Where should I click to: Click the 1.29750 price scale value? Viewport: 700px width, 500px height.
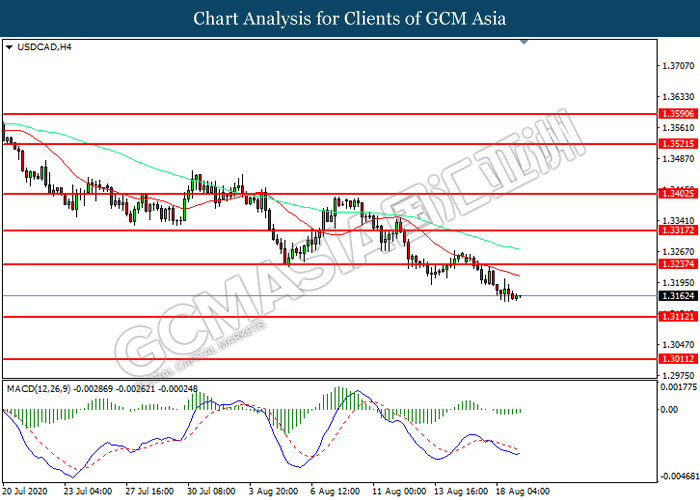[x=678, y=376]
